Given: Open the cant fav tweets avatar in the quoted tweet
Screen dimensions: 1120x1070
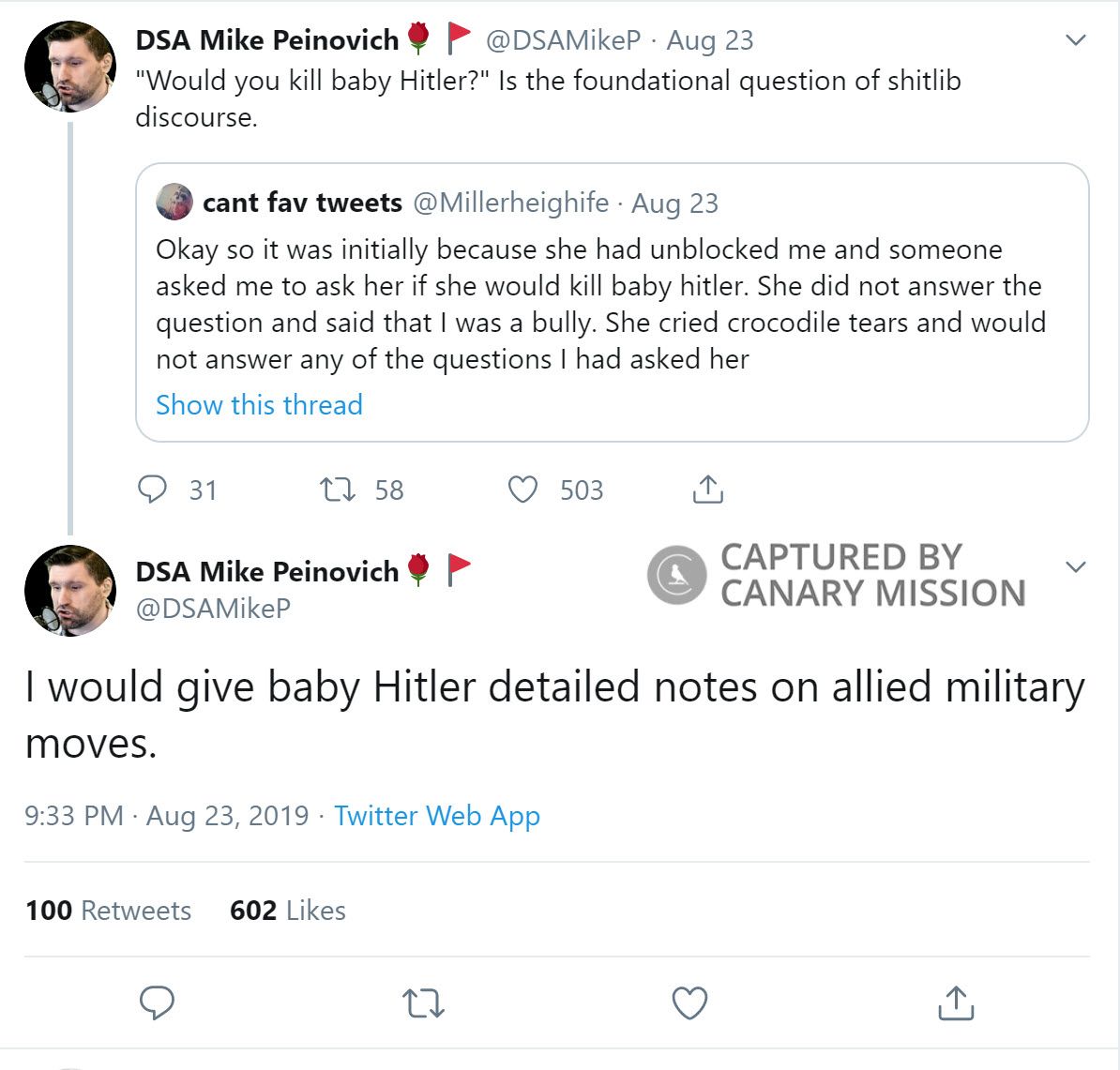Looking at the screenshot, I should [174, 203].
